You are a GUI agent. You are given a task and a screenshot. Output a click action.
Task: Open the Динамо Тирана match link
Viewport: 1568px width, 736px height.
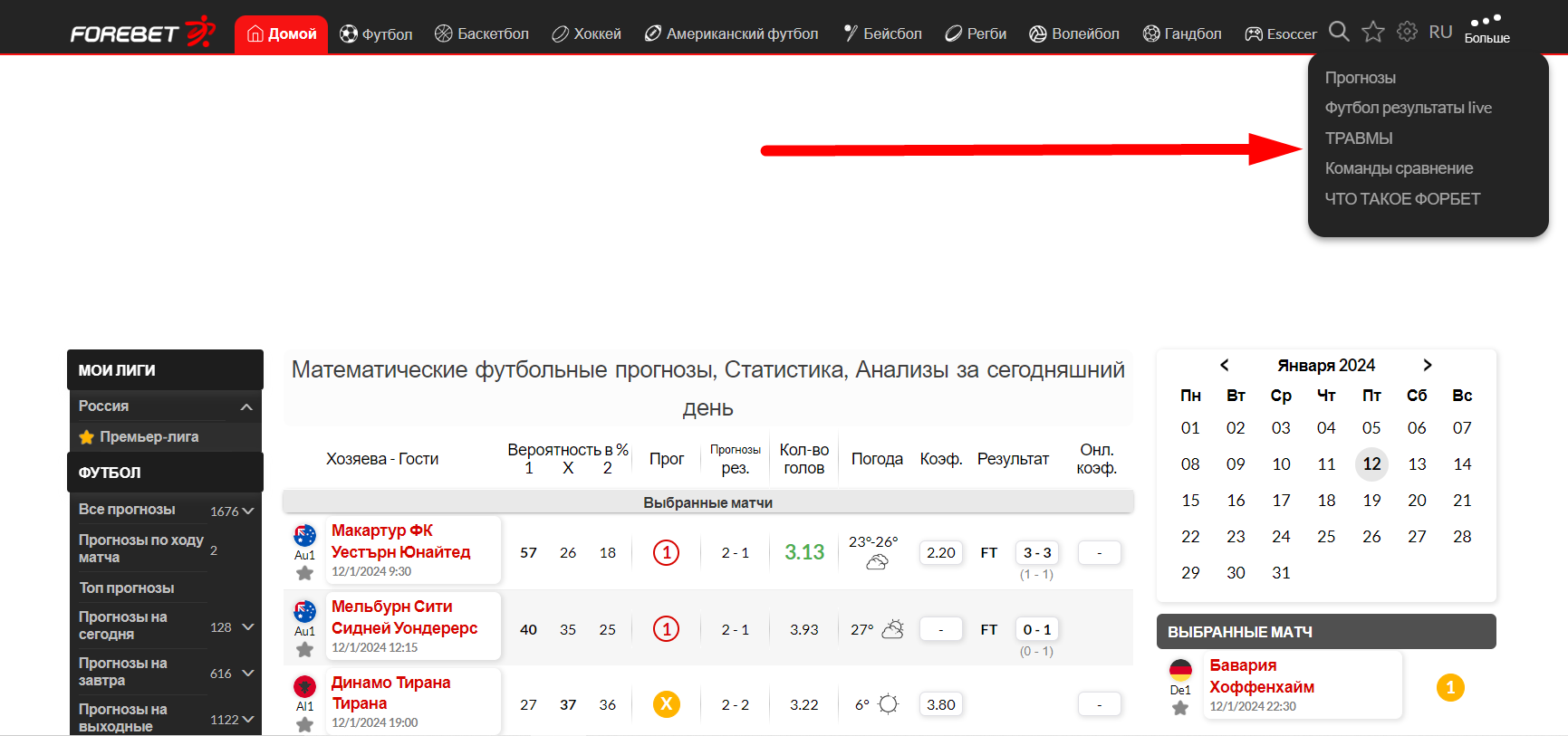tap(390, 693)
